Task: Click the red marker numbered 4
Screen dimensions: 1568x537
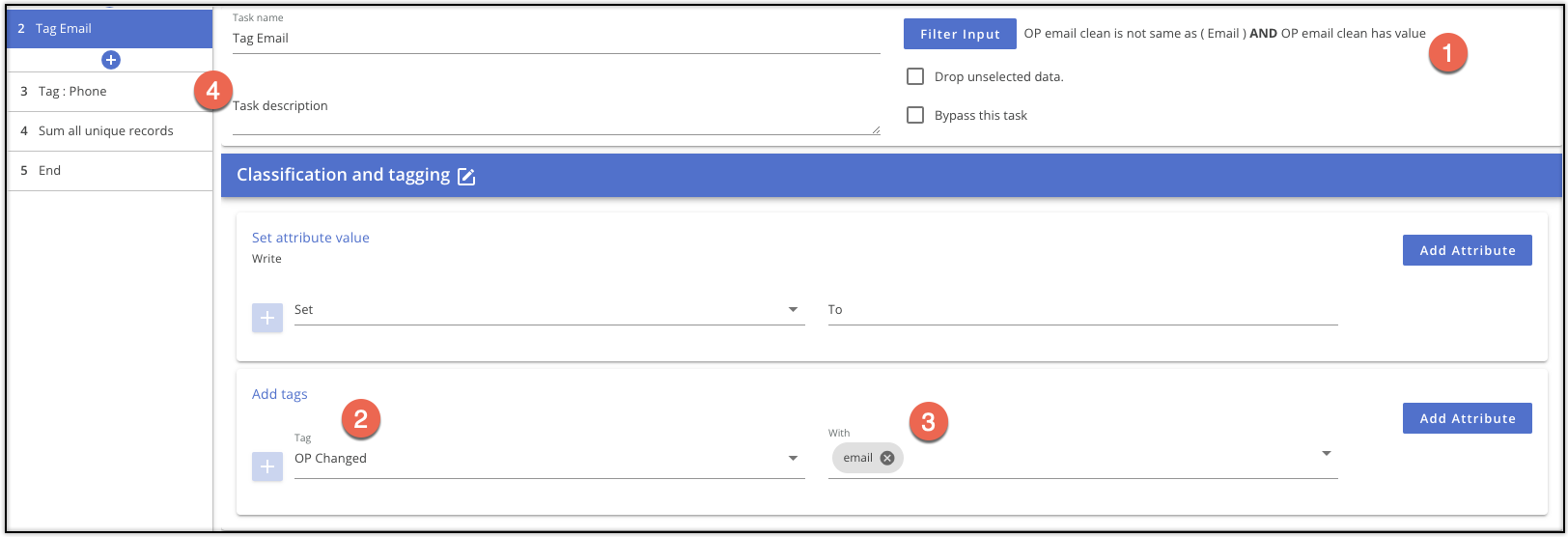Action: 213,92
